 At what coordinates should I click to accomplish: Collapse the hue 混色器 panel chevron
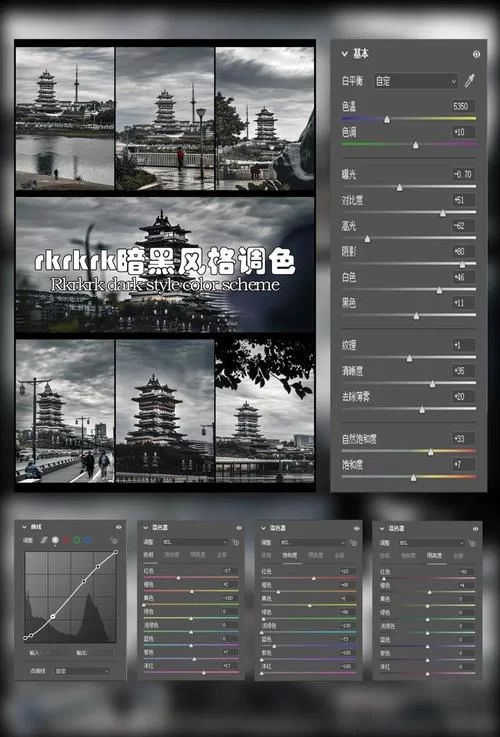145,528
